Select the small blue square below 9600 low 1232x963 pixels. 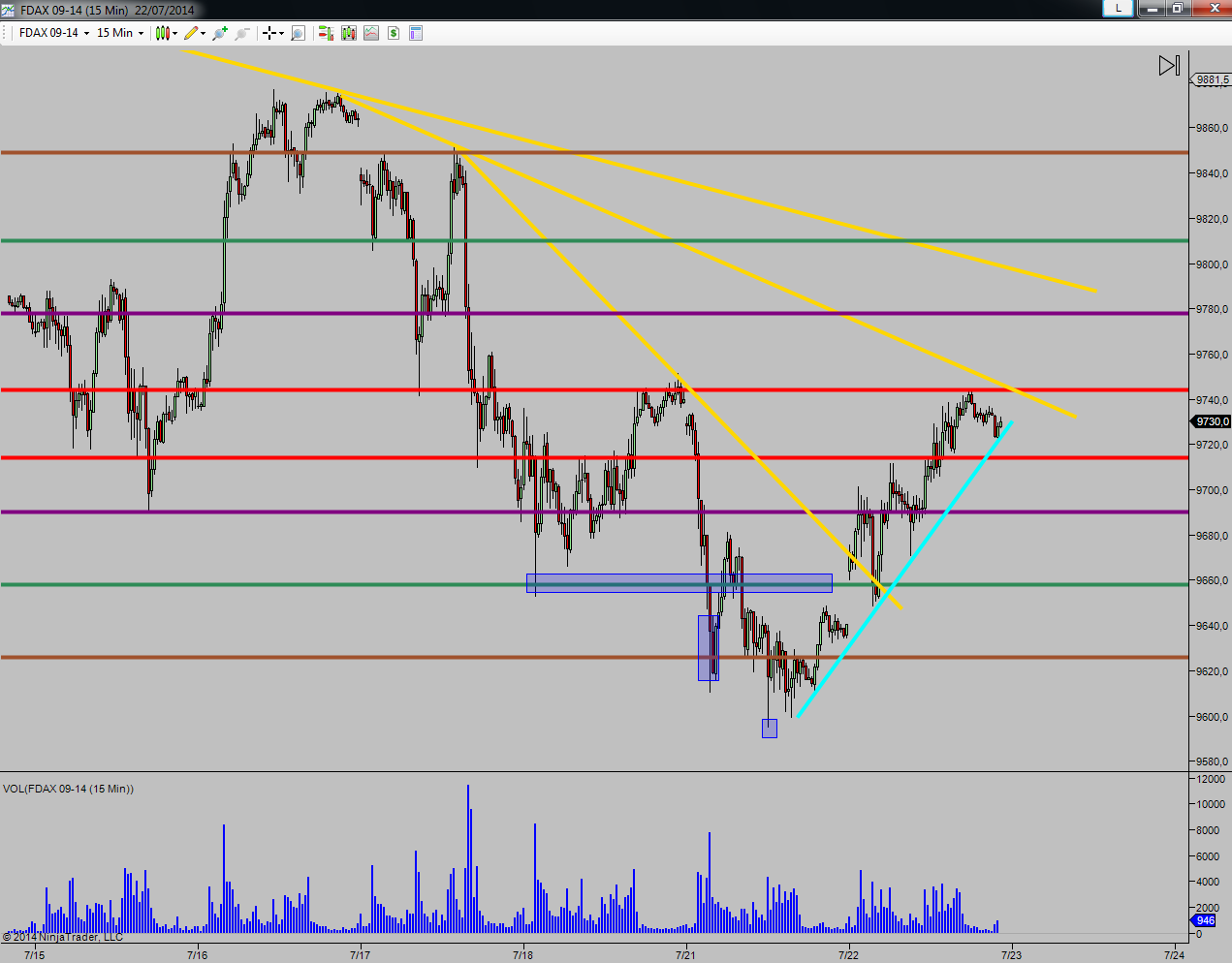coord(770,728)
